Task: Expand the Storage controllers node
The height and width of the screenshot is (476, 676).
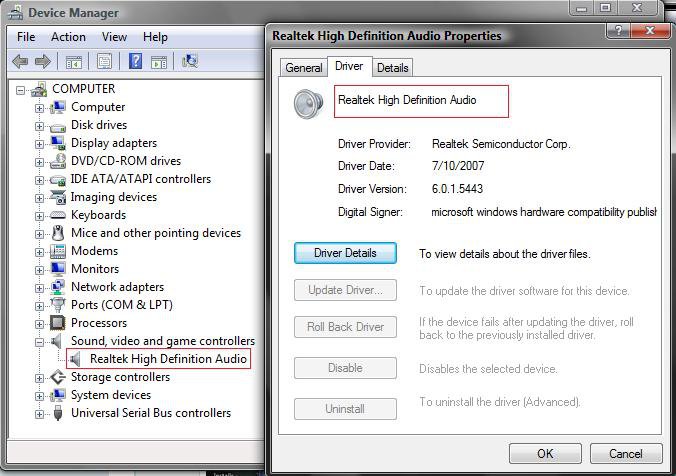Action: click(39, 378)
